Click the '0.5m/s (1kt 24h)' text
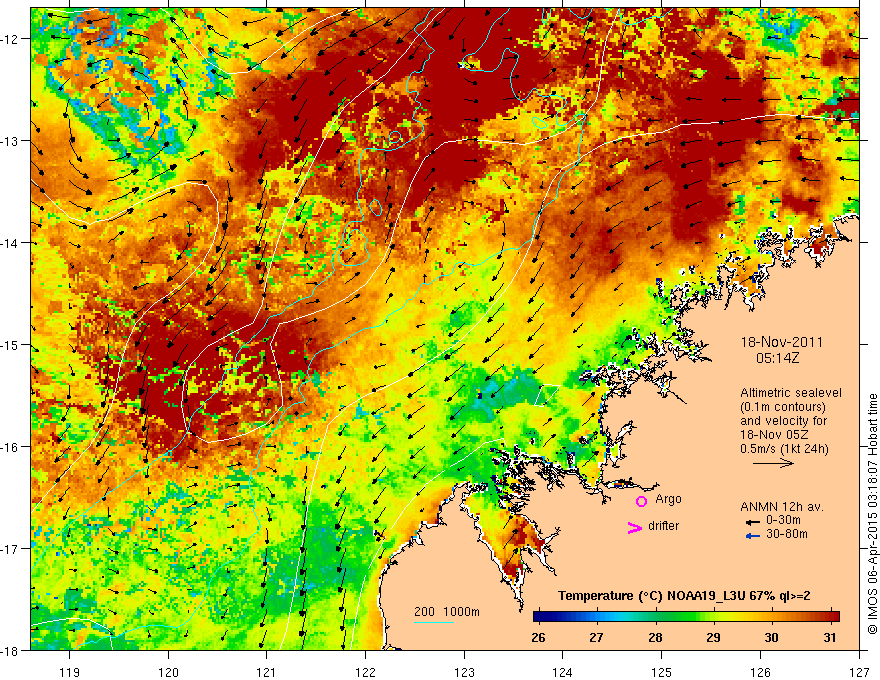880x680 pixels. coord(784,449)
